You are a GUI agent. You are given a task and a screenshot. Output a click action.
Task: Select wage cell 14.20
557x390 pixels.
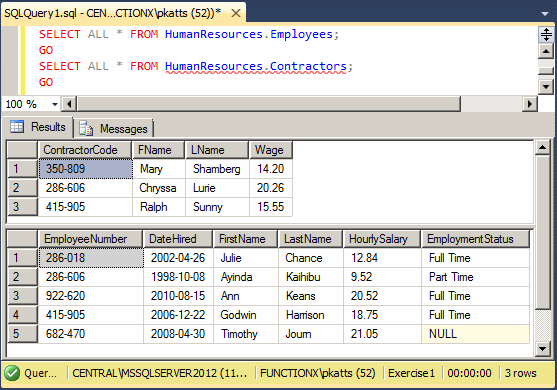(271, 169)
